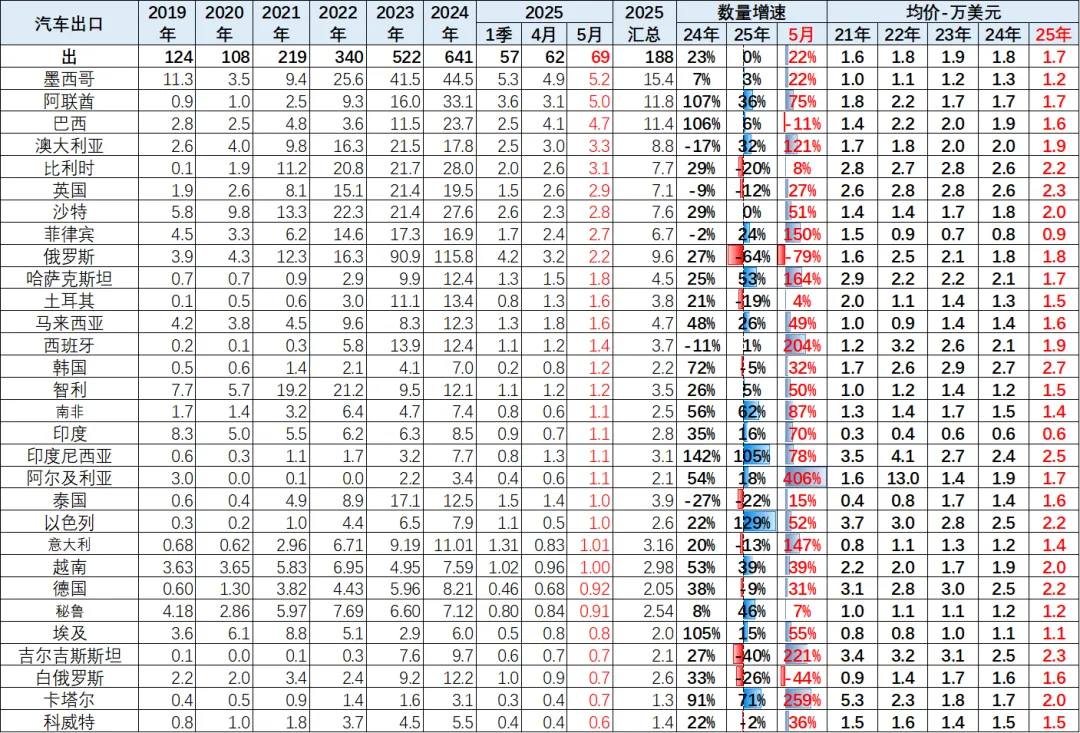Click the 西班牙 5月 growth cell 204%

tap(802, 344)
